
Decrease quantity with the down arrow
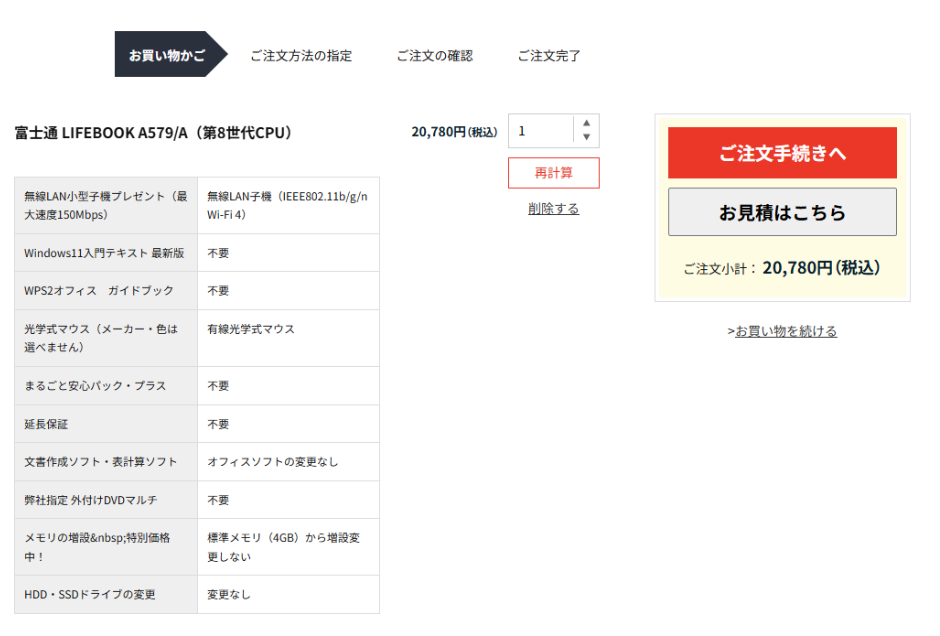click(x=586, y=137)
